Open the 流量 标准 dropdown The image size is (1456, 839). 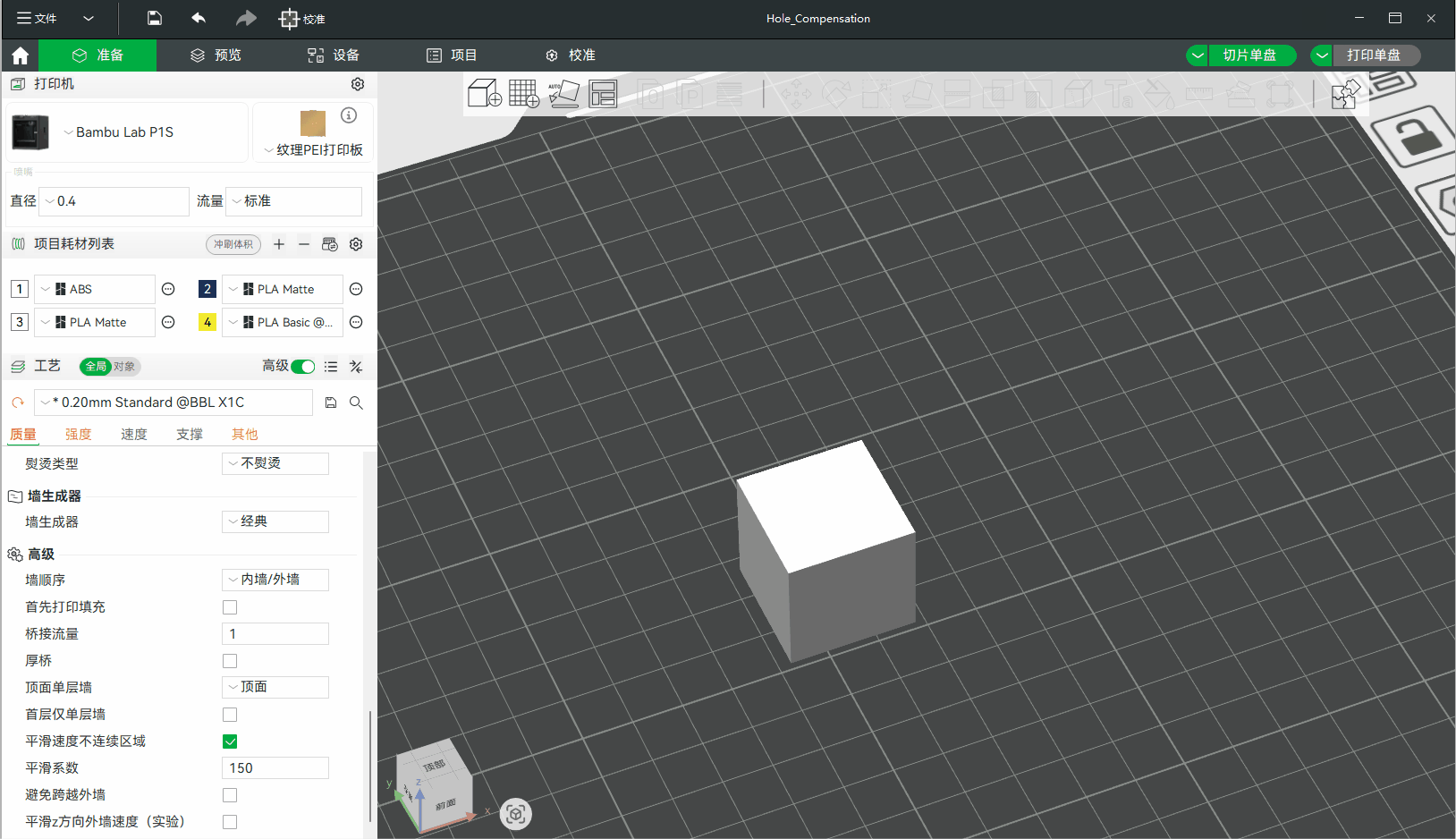pyautogui.click(x=294, y=201)
